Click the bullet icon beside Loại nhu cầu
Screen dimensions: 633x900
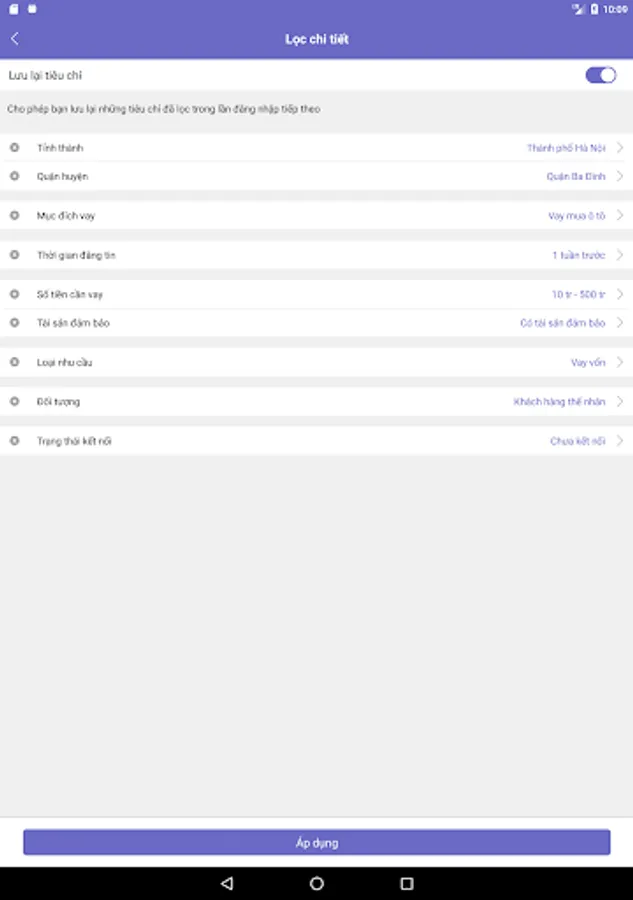coord(14,362)
